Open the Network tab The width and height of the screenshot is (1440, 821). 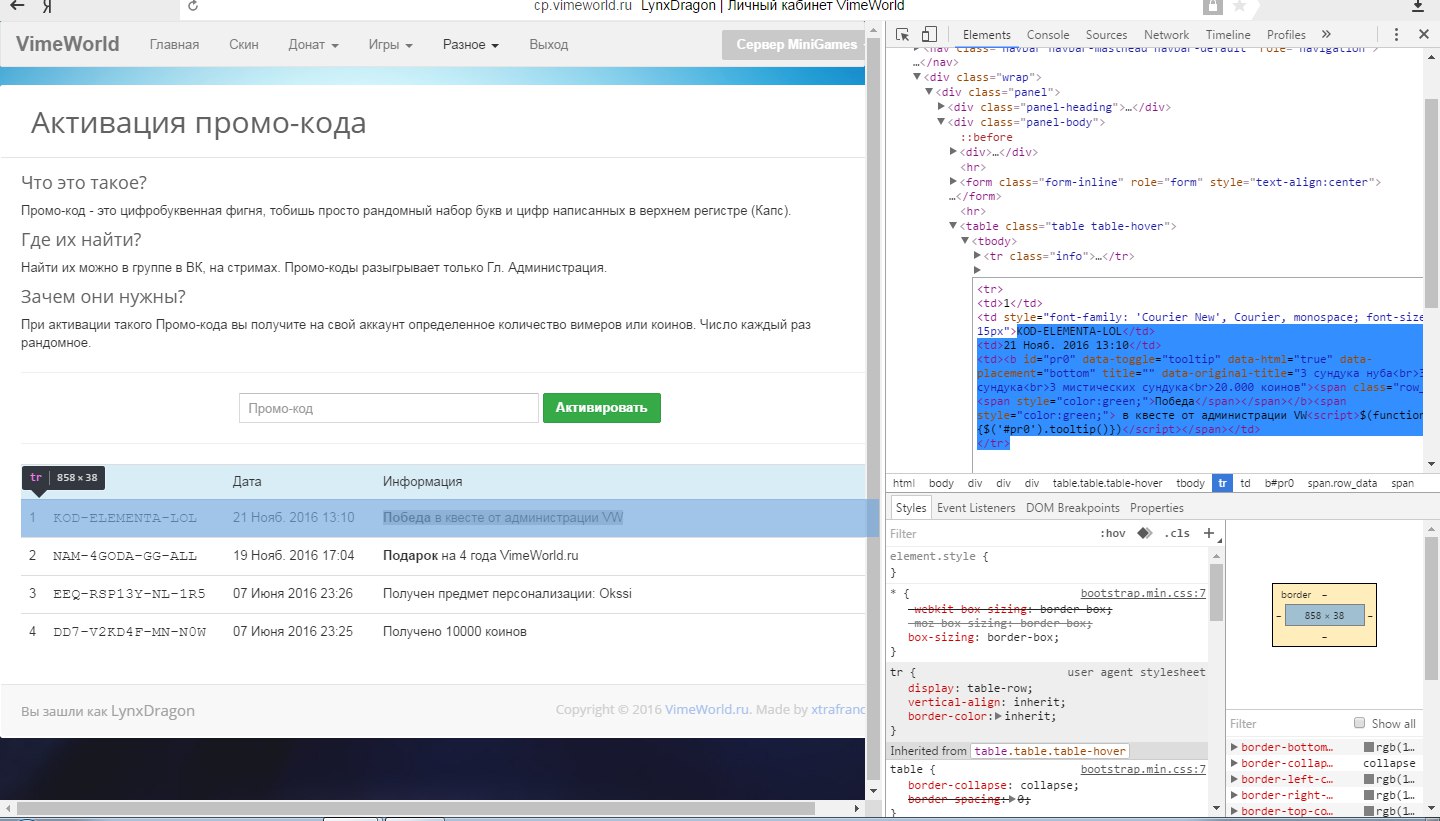click(x=1166, y=34)
